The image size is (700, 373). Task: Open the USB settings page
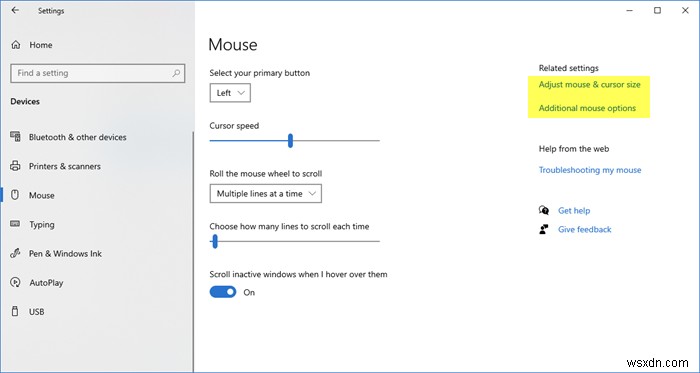(37, 312)
